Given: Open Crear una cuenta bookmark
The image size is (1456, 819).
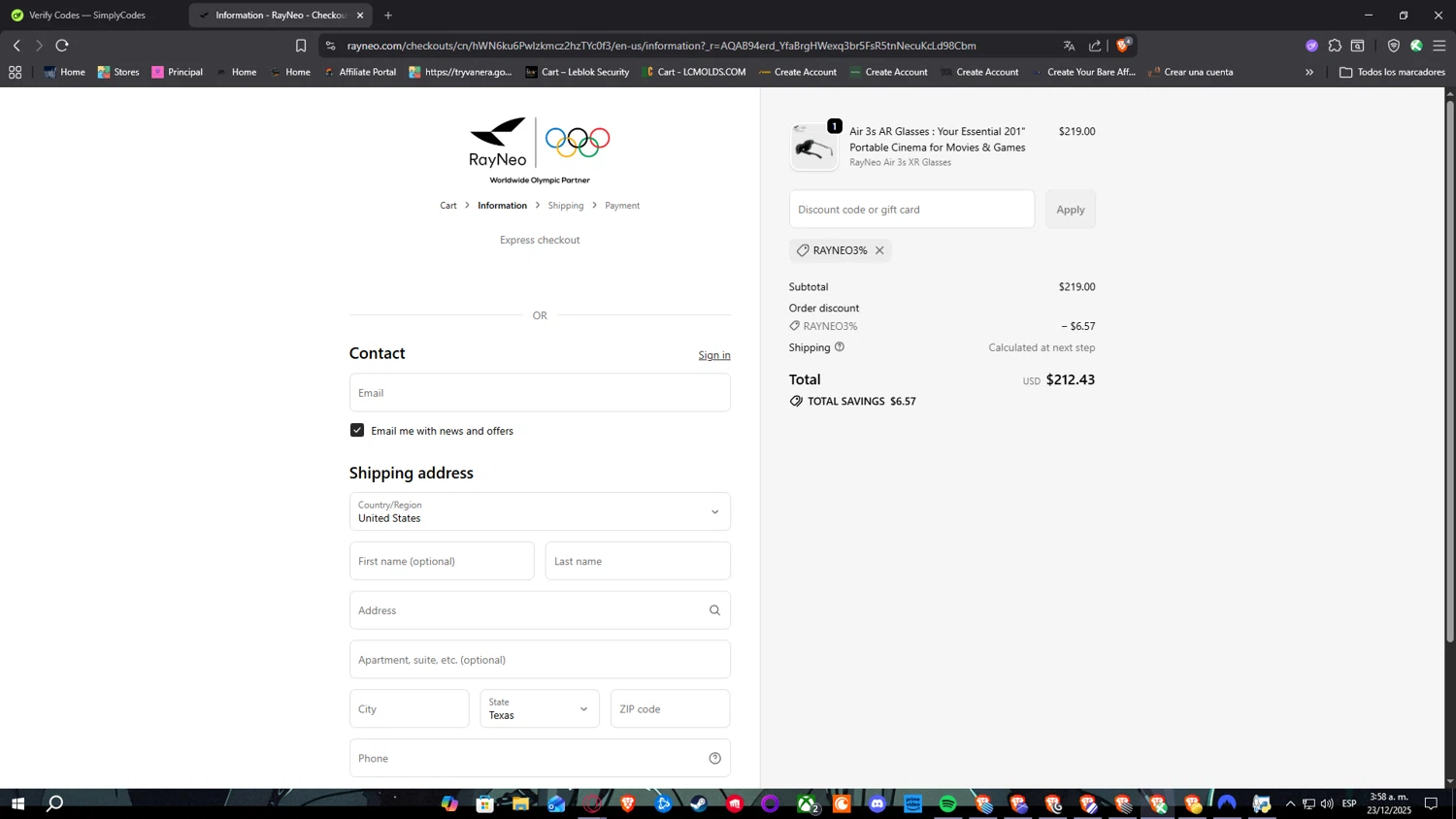Looking at the screenshot, I should (x=1190, y=72).
